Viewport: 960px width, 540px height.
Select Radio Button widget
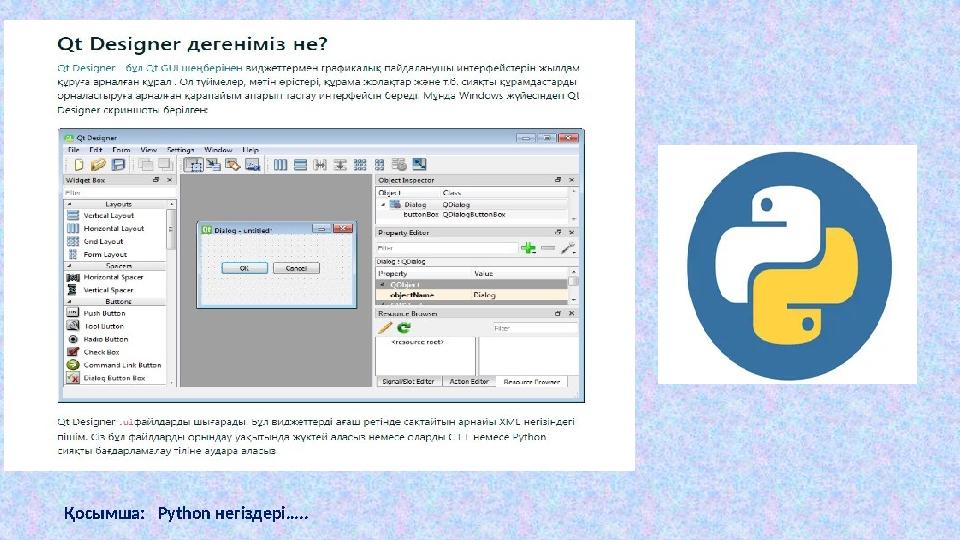[x=97, y=339]
